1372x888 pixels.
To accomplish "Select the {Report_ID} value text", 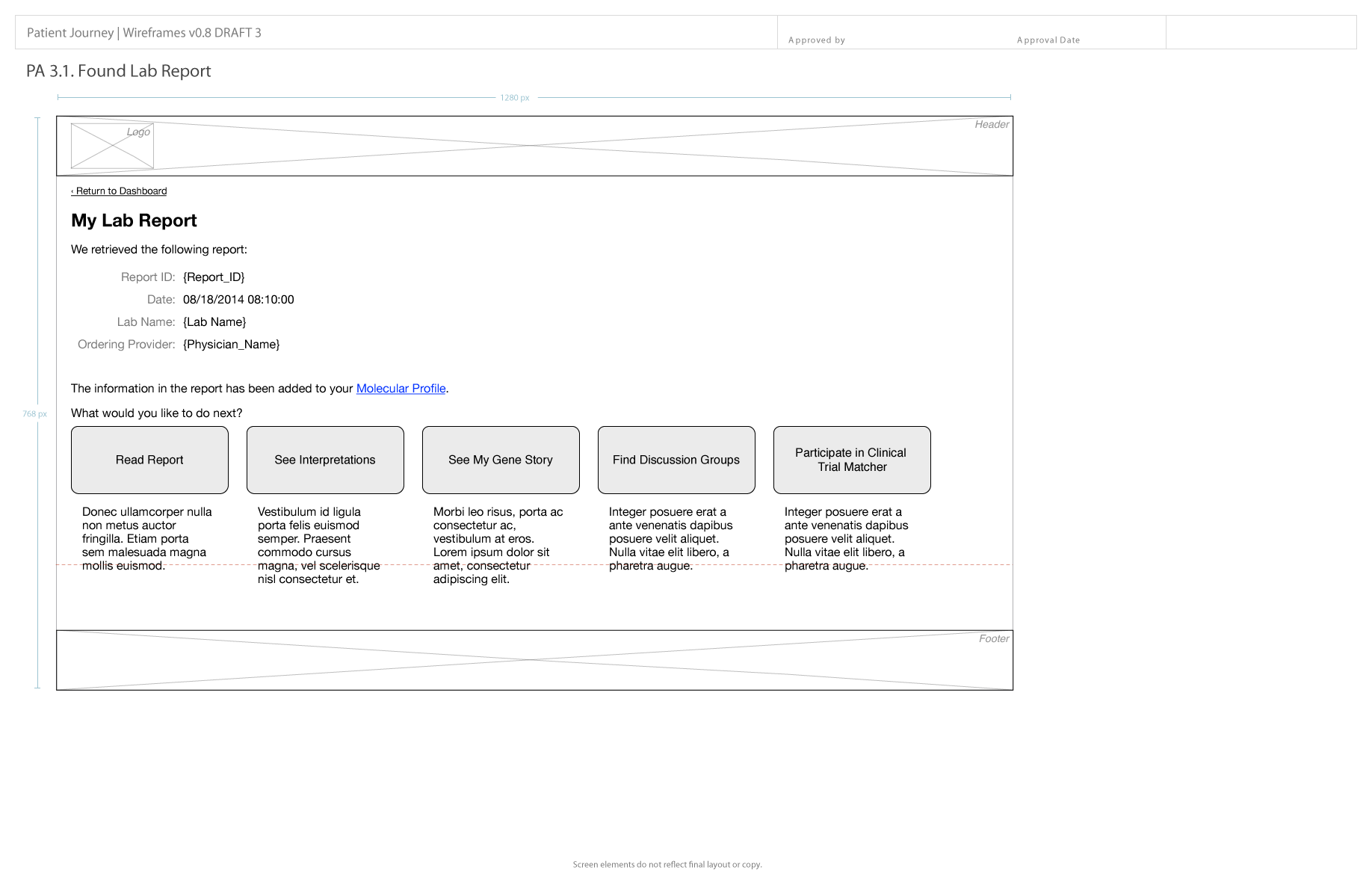I will click(x=214, y=277).
